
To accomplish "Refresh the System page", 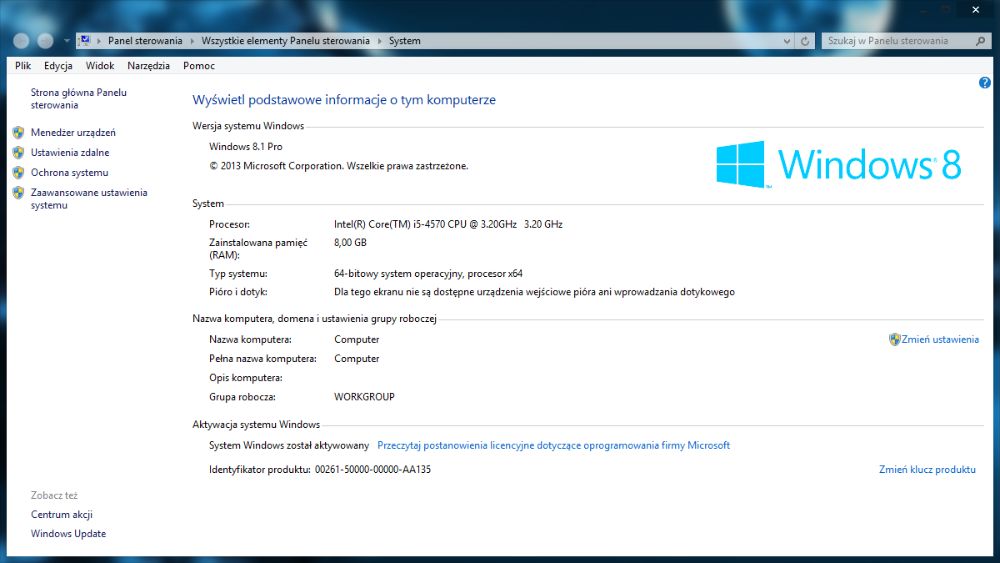I will pyautogui.click(x=805, y=41).
